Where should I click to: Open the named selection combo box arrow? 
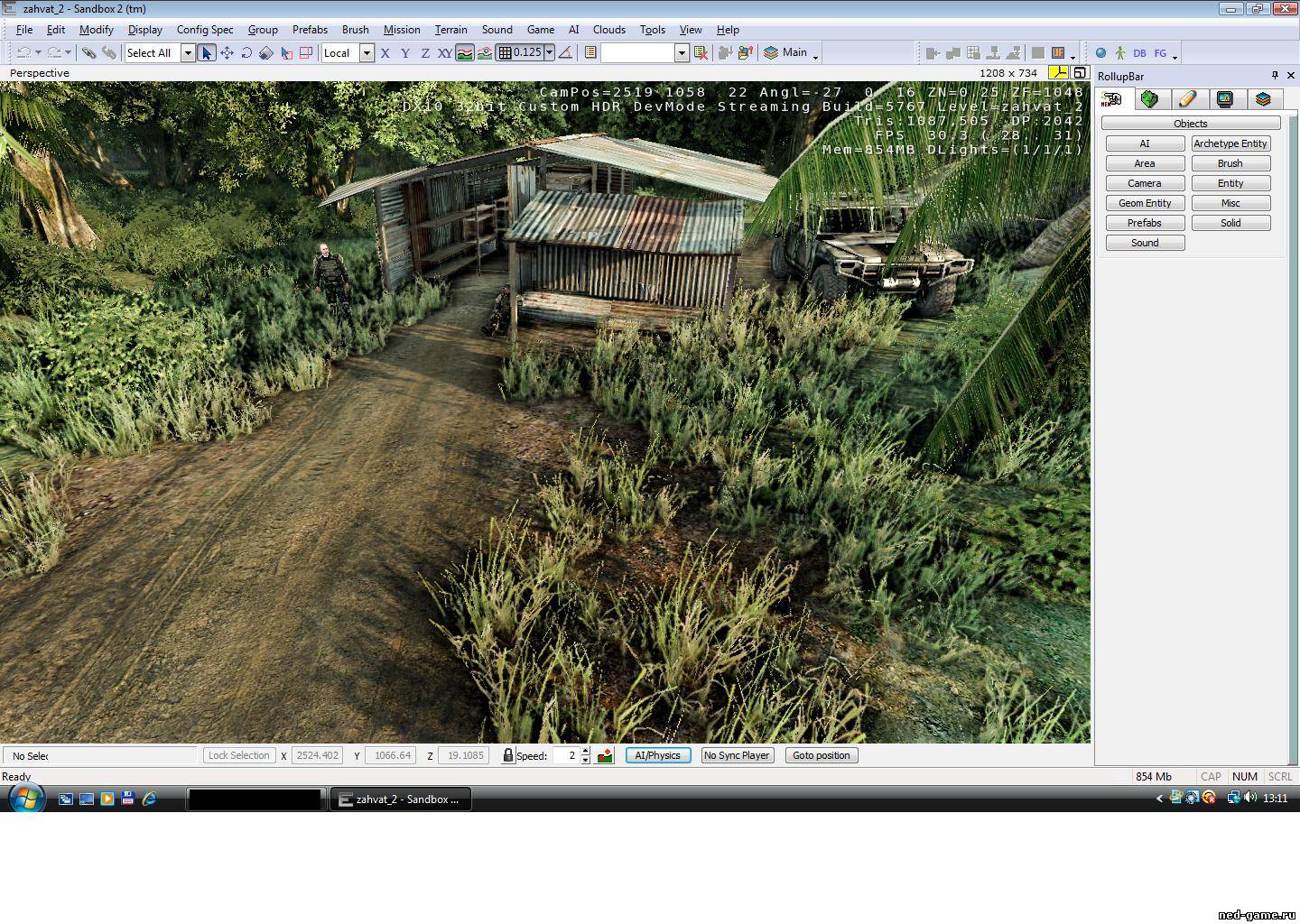tap(682, 53)
